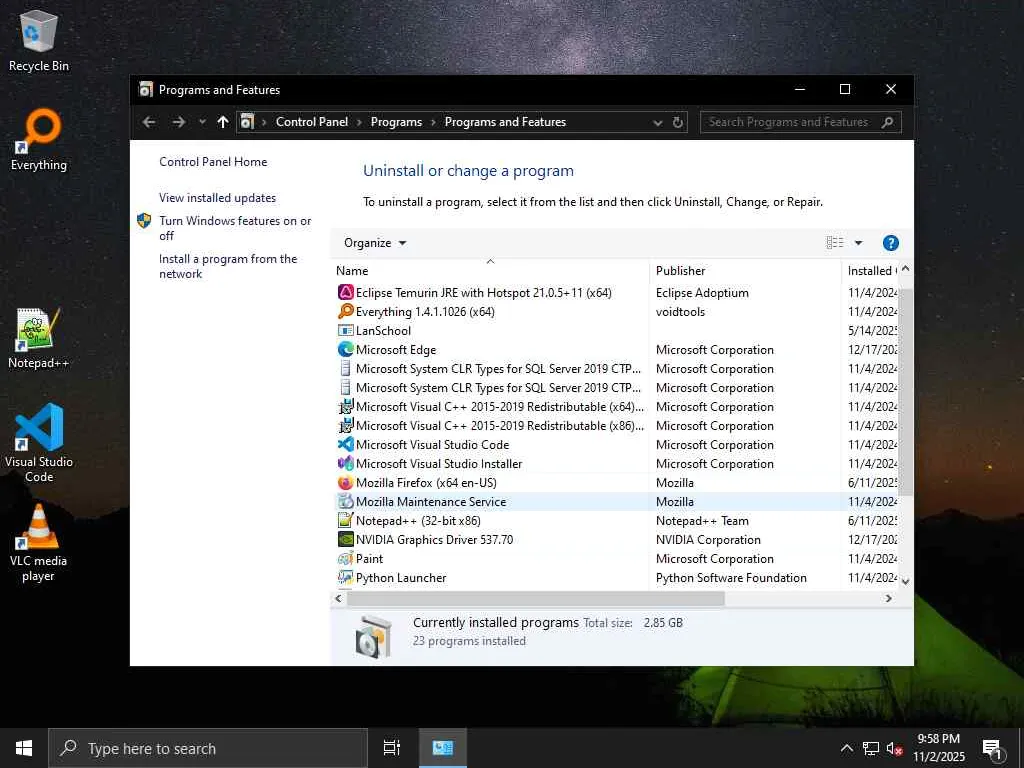The image size is (1024, 768).
Task: Select Mozilla Maintenance Service row
Action: [617, 502]
